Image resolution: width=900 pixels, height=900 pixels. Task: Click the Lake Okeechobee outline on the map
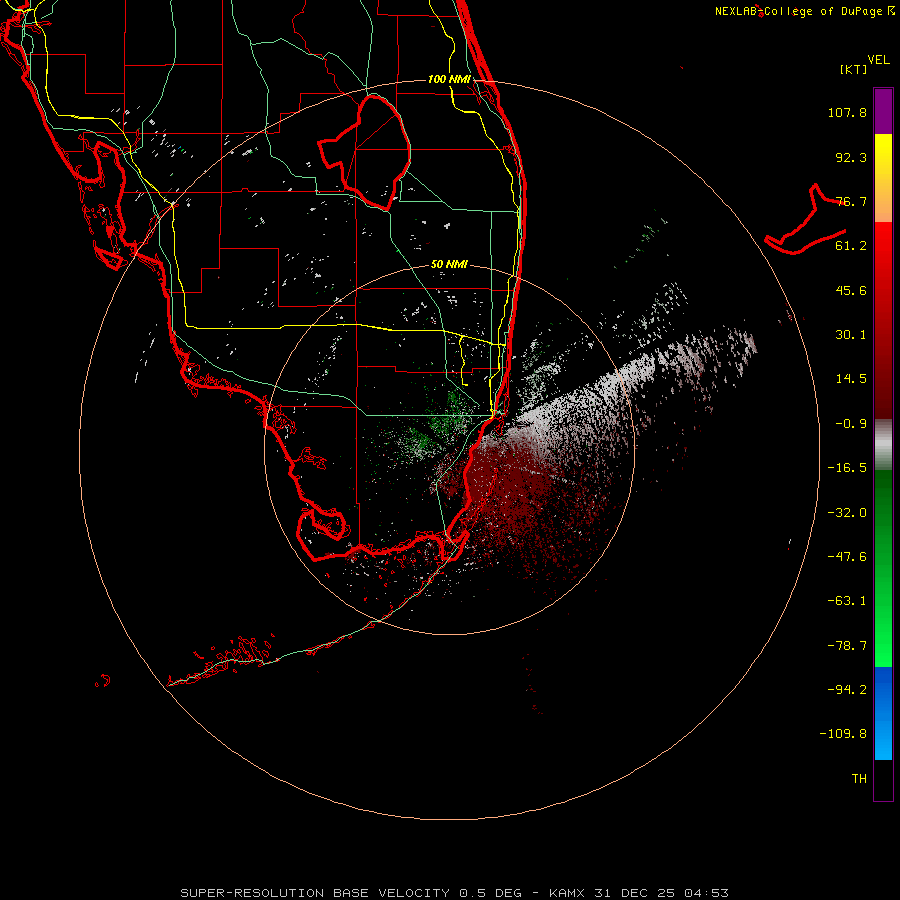coord(364,153)
